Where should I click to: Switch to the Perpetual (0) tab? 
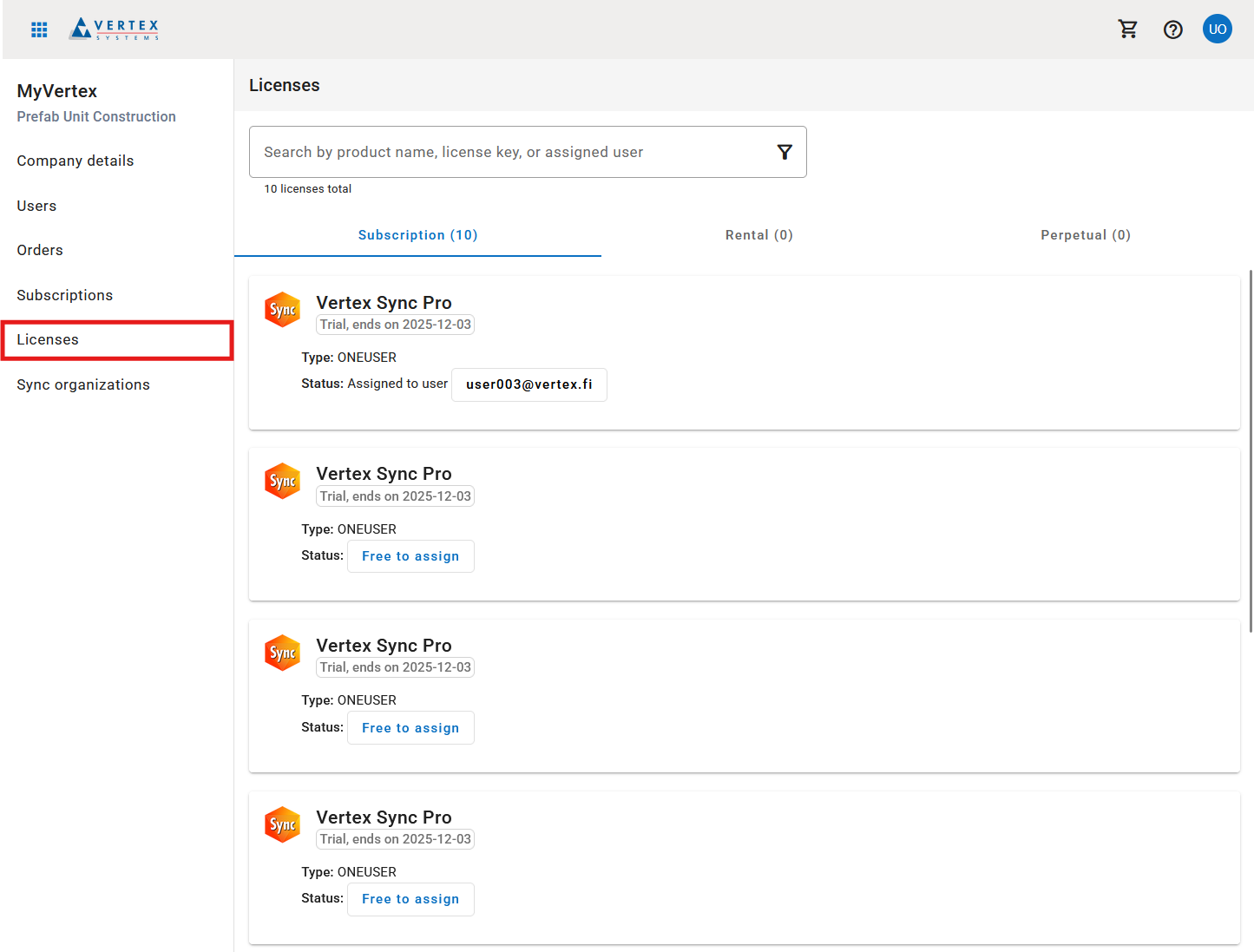tap(1085, 235)
